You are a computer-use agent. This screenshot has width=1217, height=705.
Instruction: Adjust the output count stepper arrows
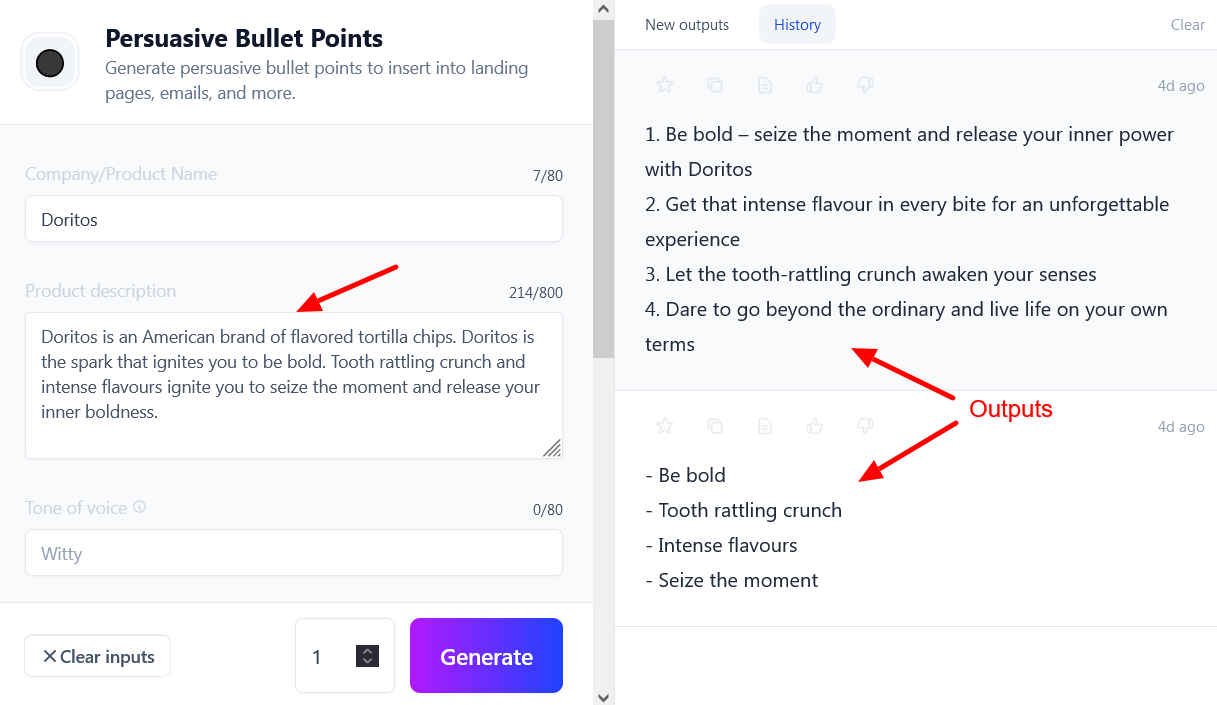tap(367, 656)
